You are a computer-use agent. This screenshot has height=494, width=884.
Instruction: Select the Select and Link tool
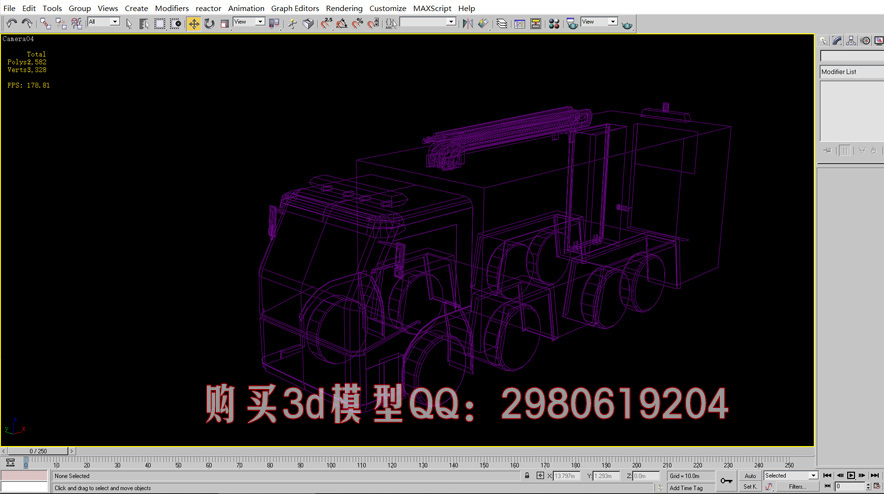coord(45,23)
